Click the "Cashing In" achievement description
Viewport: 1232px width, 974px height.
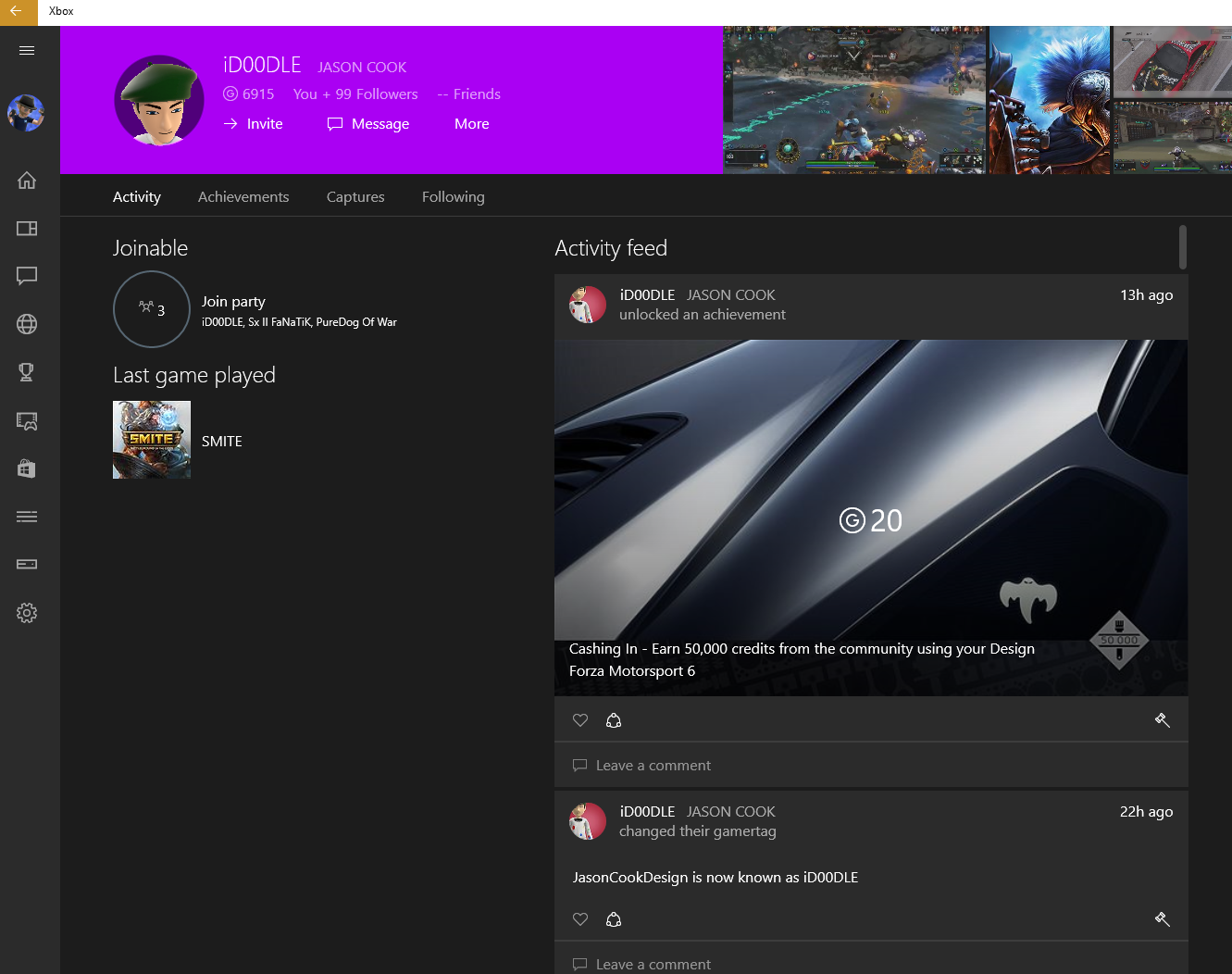[802, 649]
